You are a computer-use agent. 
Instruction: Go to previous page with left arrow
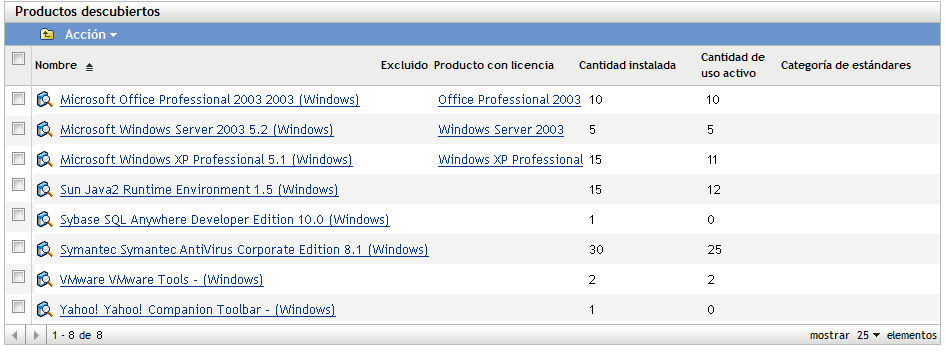coord(14,335)
